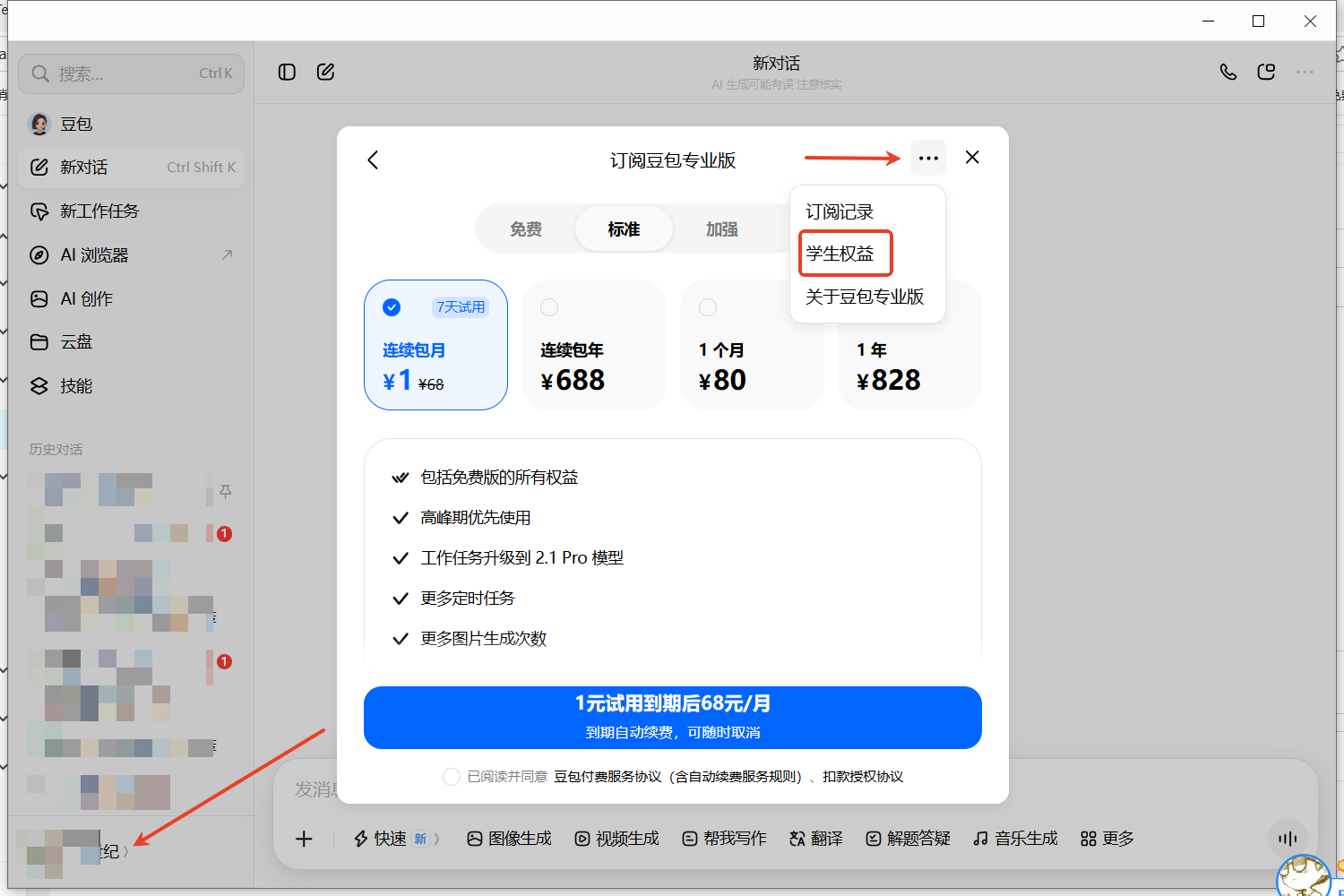This screenshot has width=1344, height=896.
Task: Choose 翻译 translation tool
Action: (816, 839)
